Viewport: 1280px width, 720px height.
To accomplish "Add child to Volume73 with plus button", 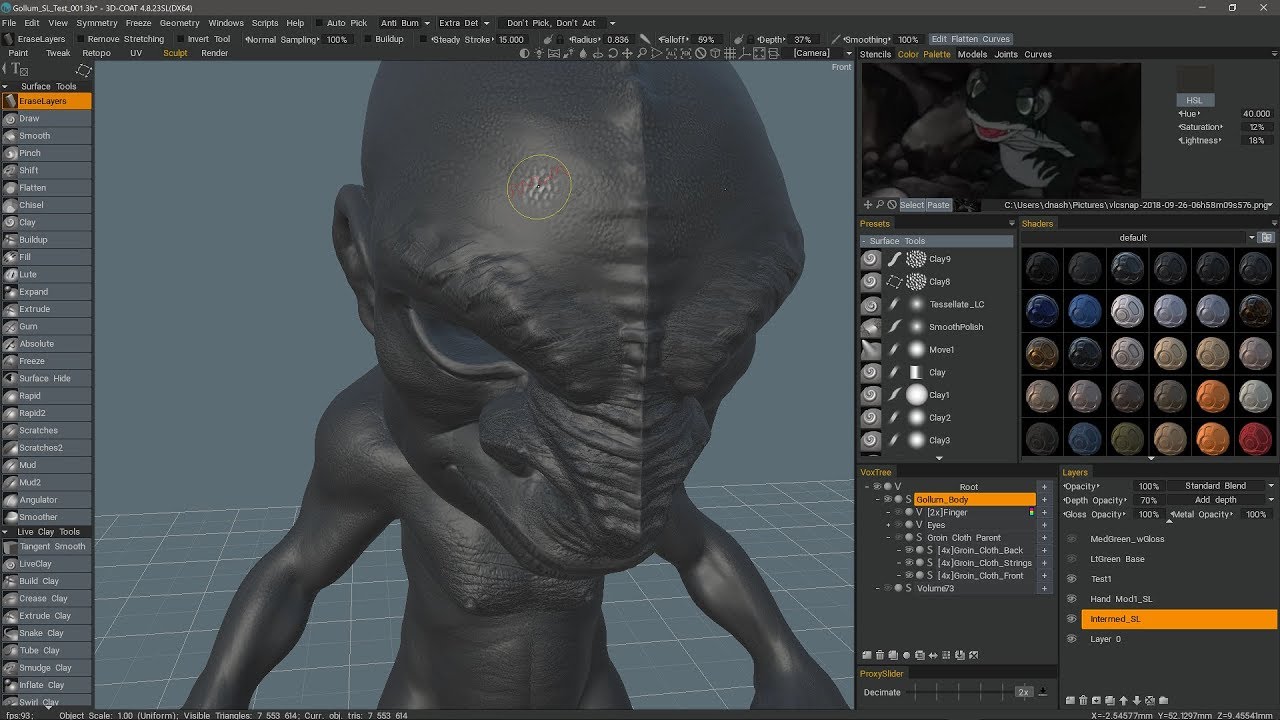I will tap(1045, 588).
